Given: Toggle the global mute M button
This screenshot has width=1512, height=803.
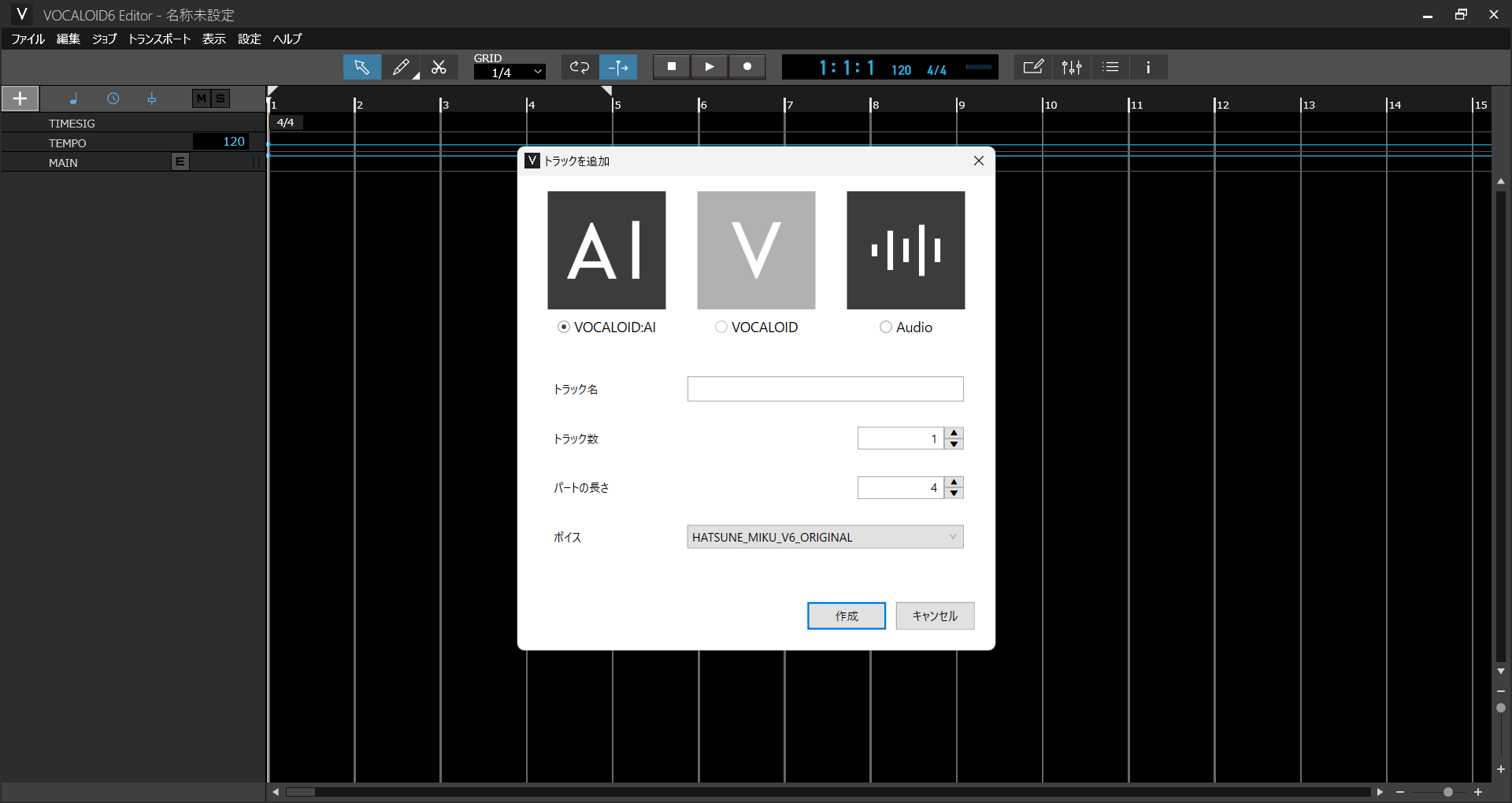Looking at the screenshot, I should (x=202, y=98).
